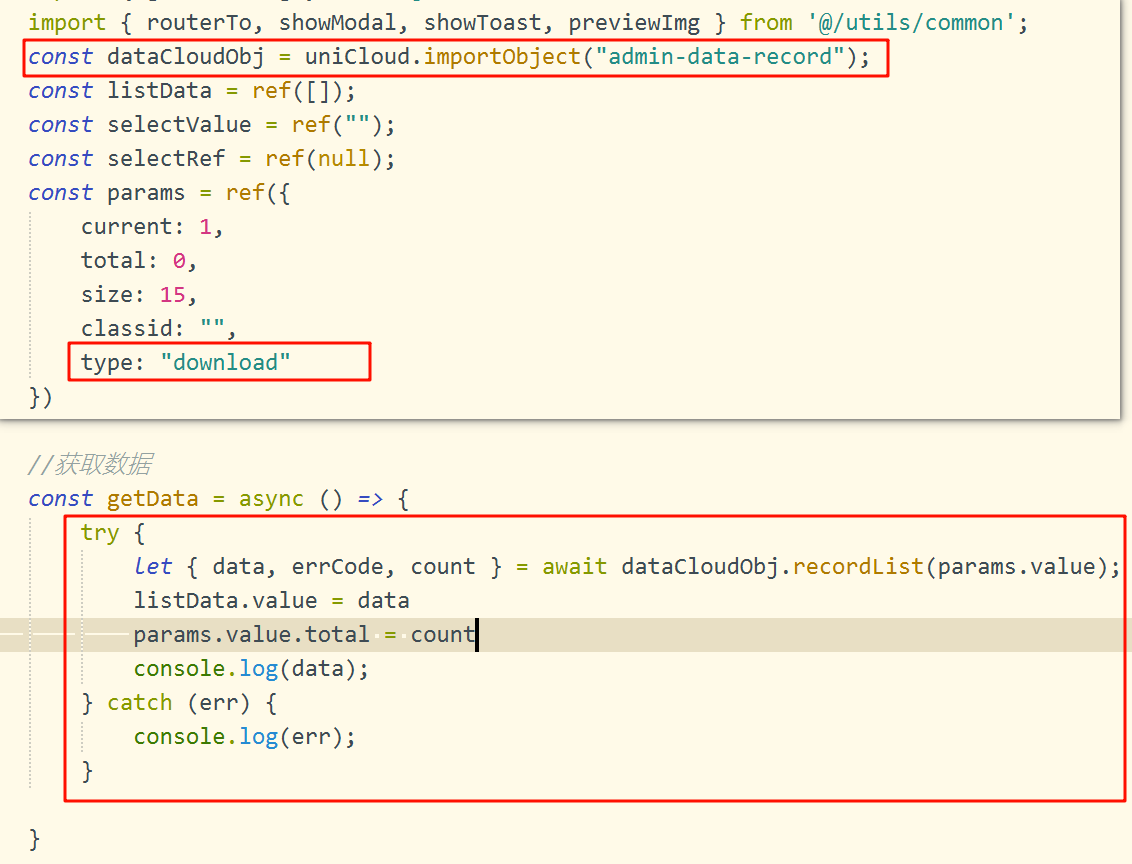The width and height of the screenshot is (1132, 864).
Task: Click the string "admin-data-record"
Action: (720, 57)
